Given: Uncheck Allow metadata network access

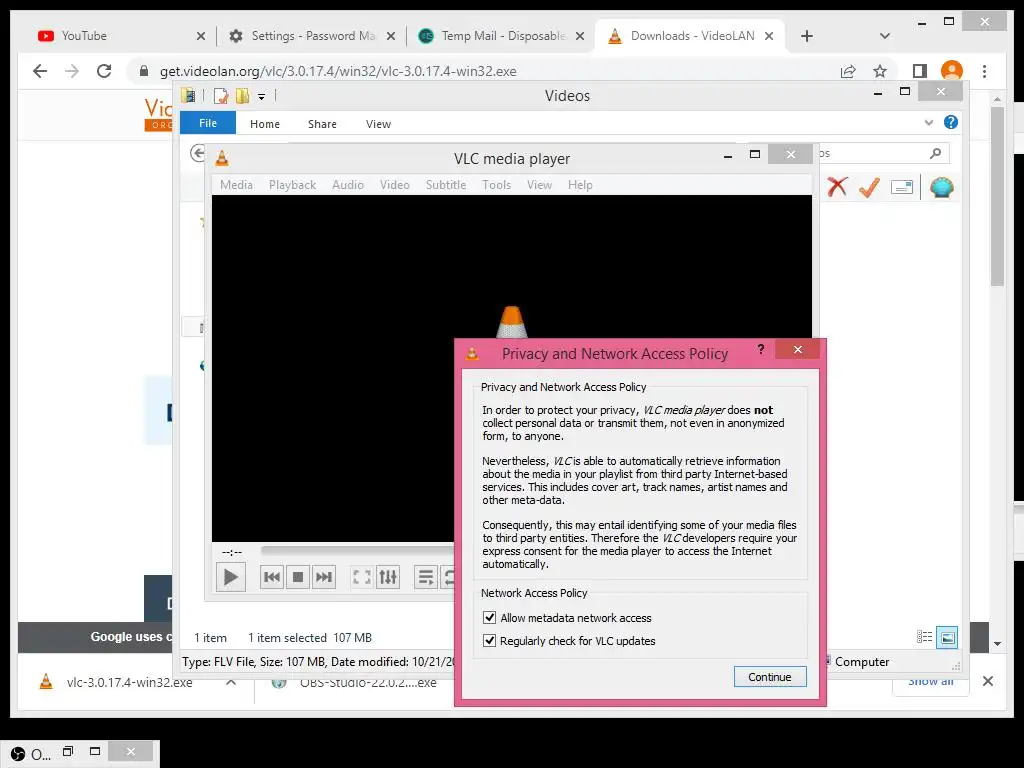Looking at the screenshot, I should 489,617.
